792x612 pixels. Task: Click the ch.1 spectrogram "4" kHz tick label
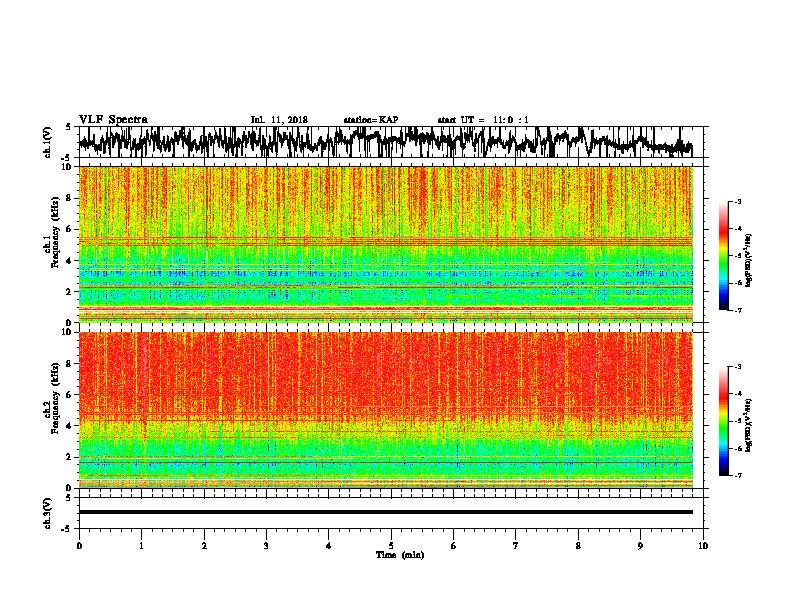pyautogui.click(x=70, y=261)
